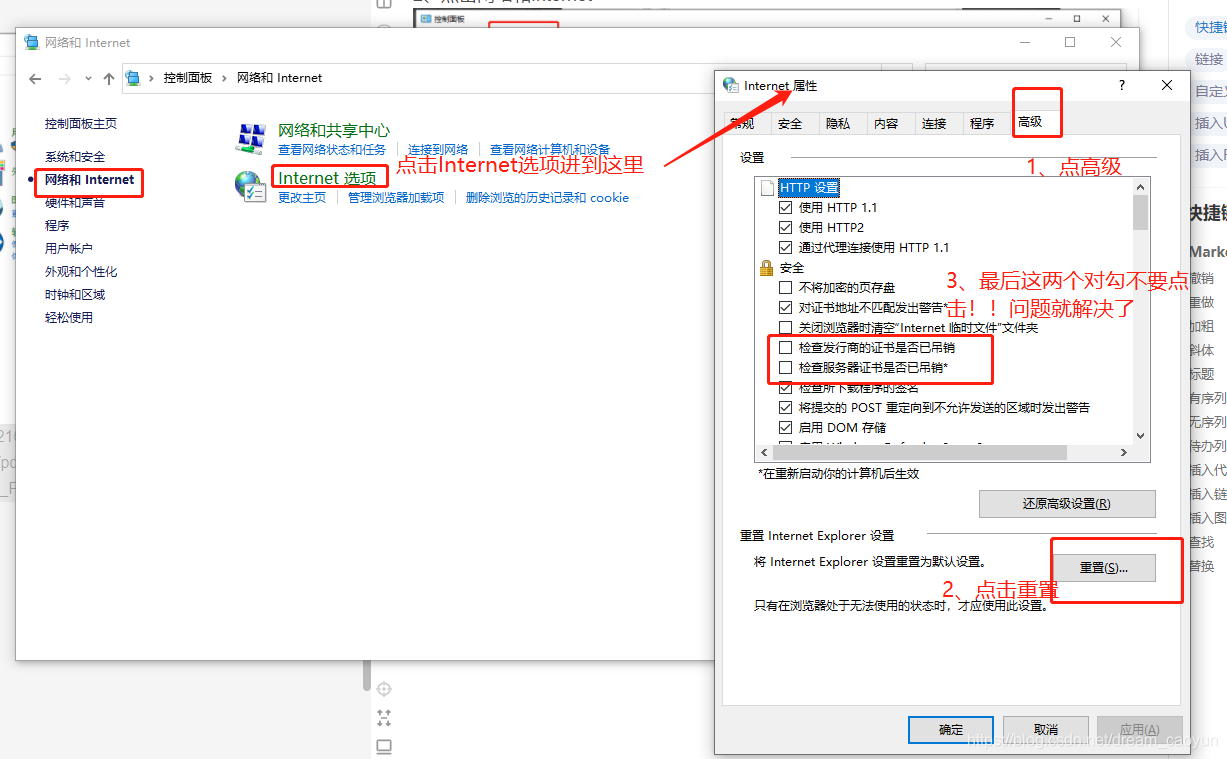Open 轻松使用 in sidebar
This screenshot has height=759, width=1227.
coord(69,318)
